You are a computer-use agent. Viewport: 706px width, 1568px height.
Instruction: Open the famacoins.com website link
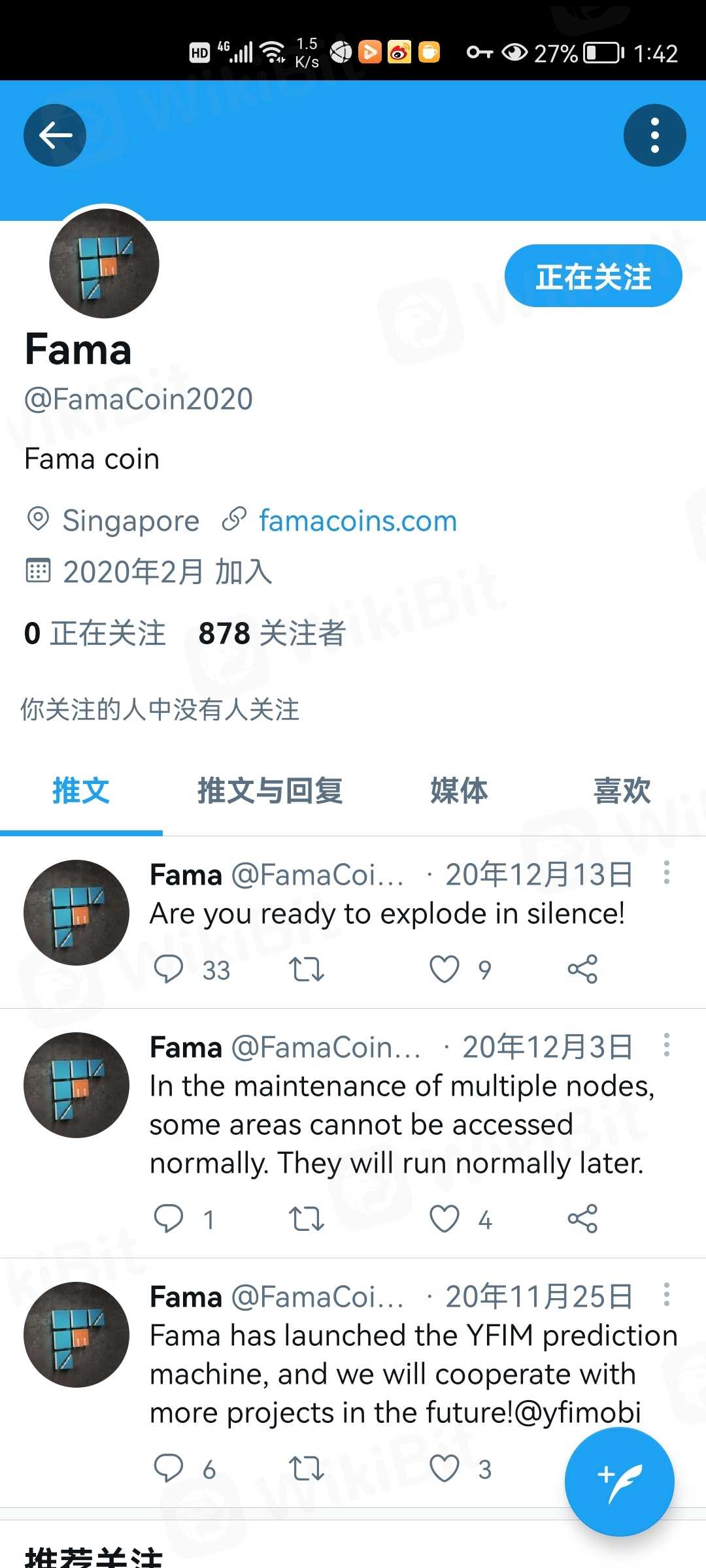click(358, 521)
